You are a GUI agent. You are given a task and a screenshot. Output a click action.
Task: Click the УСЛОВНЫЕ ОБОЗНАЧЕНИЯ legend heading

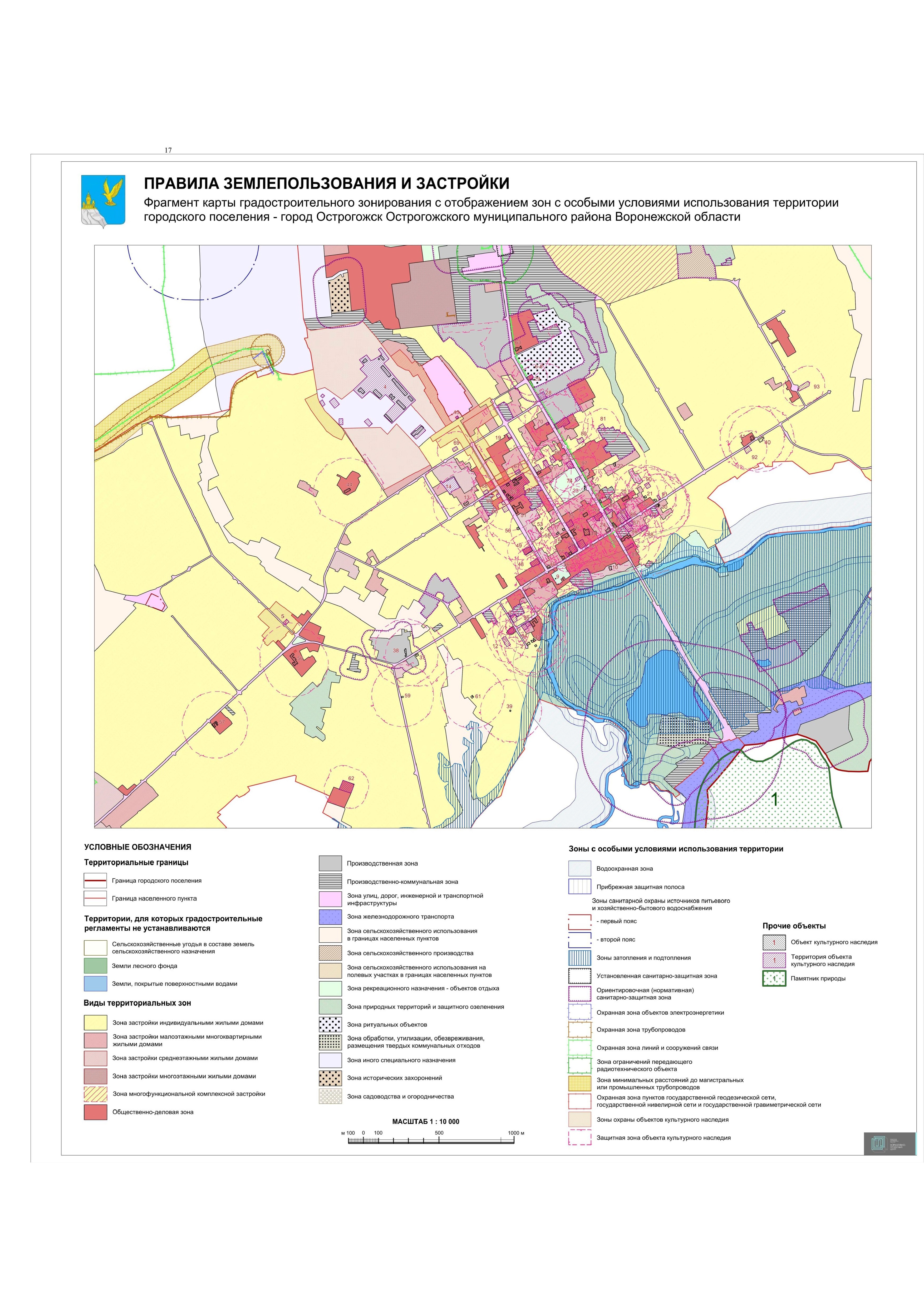(x=138, y=847)
